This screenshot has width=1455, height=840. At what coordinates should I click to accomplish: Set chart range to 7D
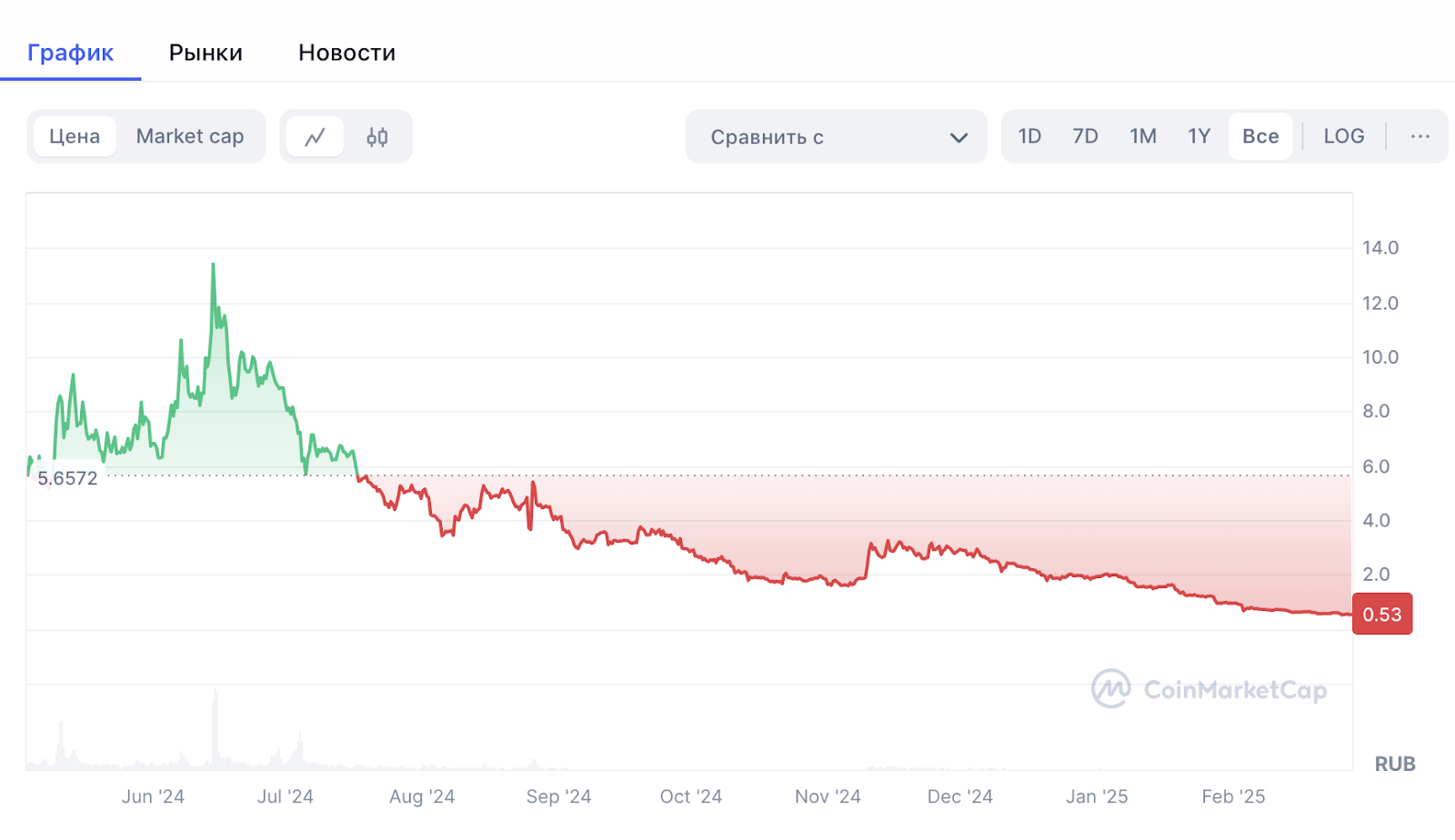tap(1085, 136)
